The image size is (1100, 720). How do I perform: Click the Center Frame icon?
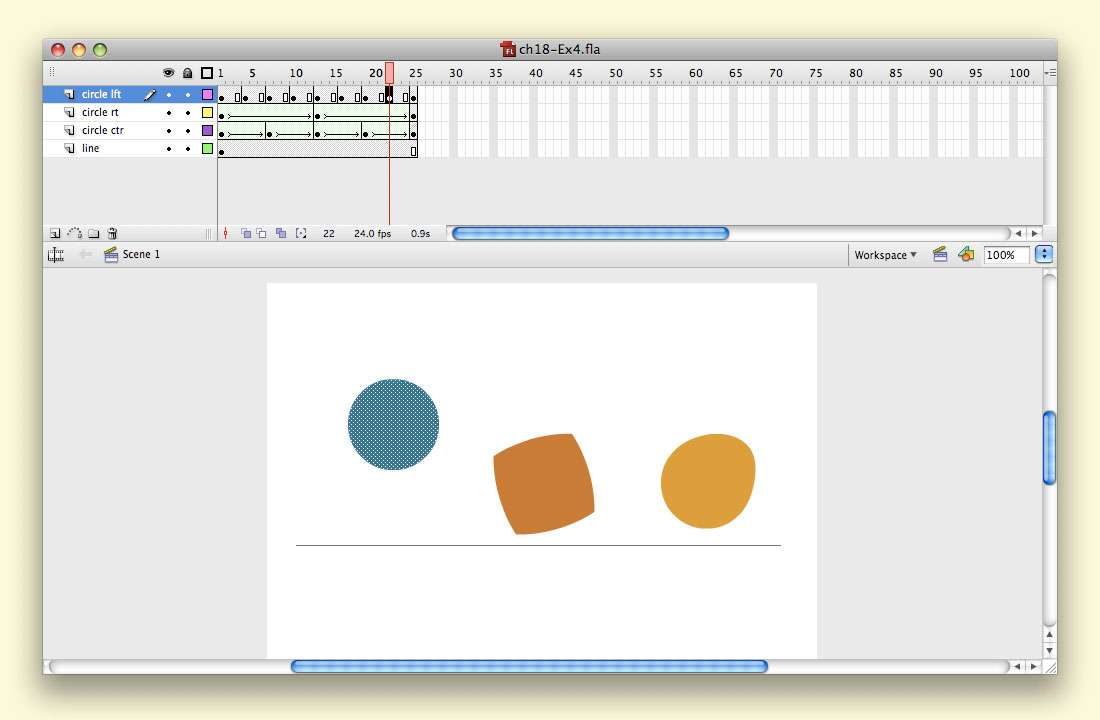coord(226,233)
